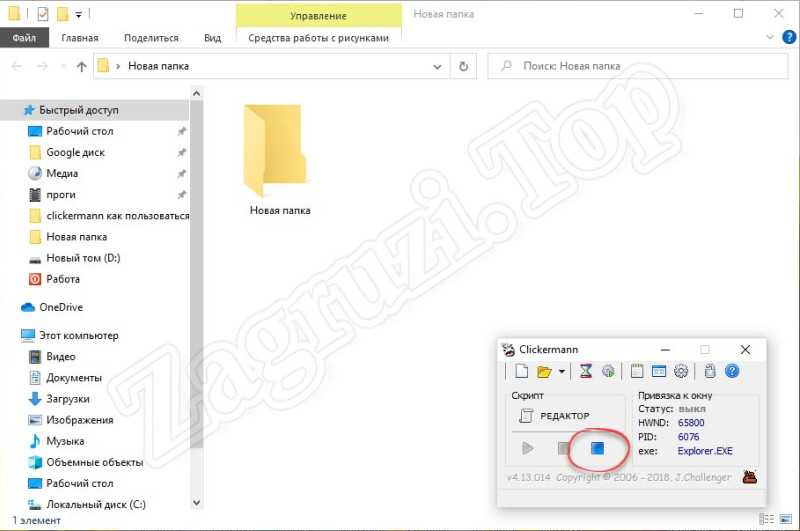Click the Поиск: Новая папка search box

coord(638,66)
